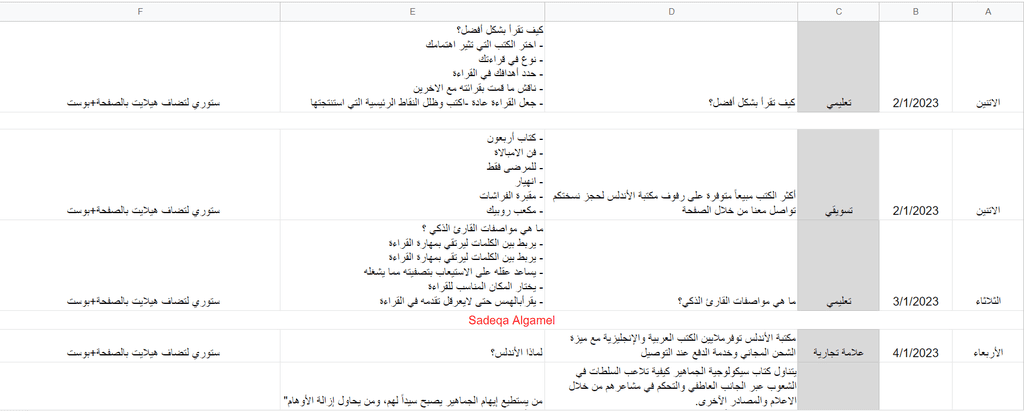Select the quote cell من يستطيع إيهام الجماهير
The image size is (1024, 411).
pyautogui.click(x=413, y=387)
